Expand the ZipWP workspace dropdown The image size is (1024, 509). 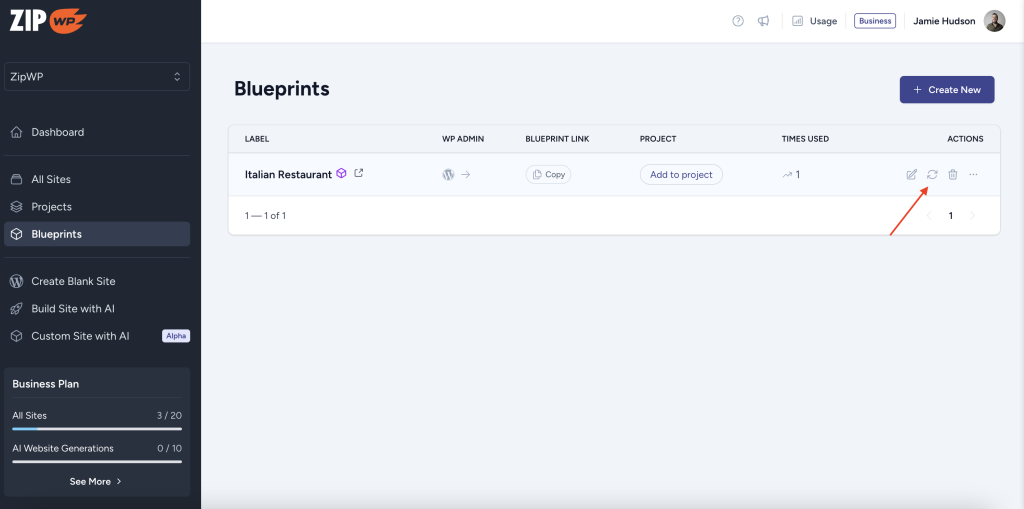(x=97, y=77)
